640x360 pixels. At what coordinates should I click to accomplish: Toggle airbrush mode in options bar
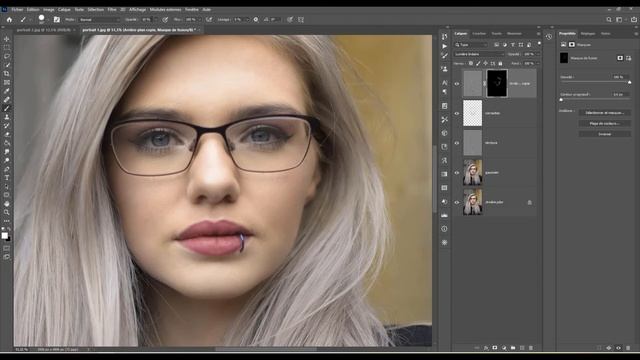(209, 20)
